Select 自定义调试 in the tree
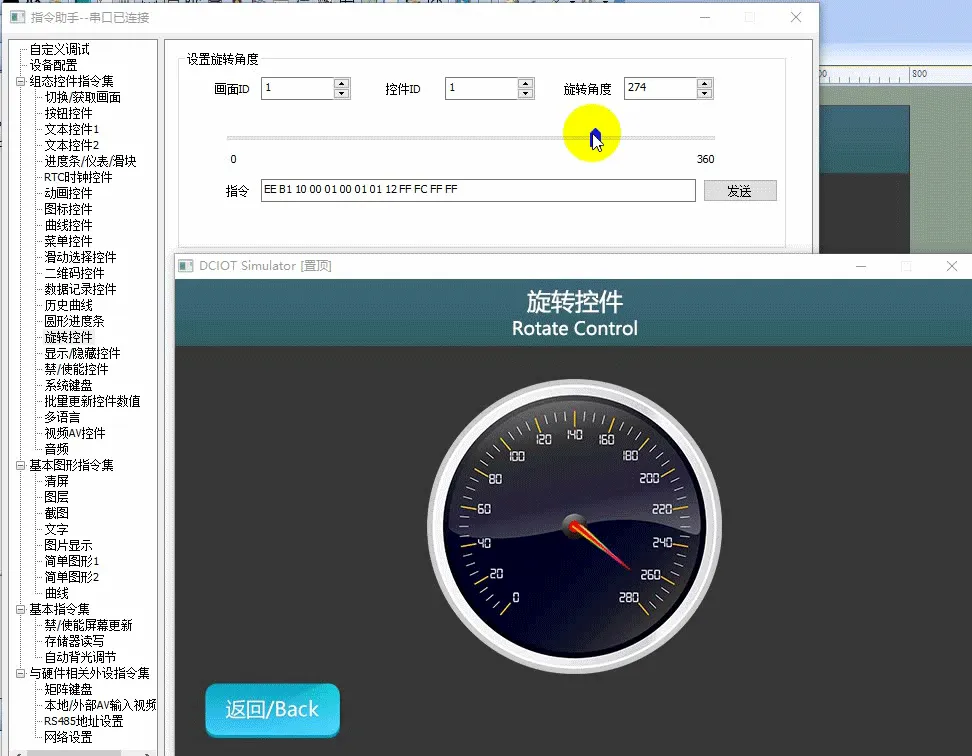Viewport: 972px width, 756px height. pos(59,49)
